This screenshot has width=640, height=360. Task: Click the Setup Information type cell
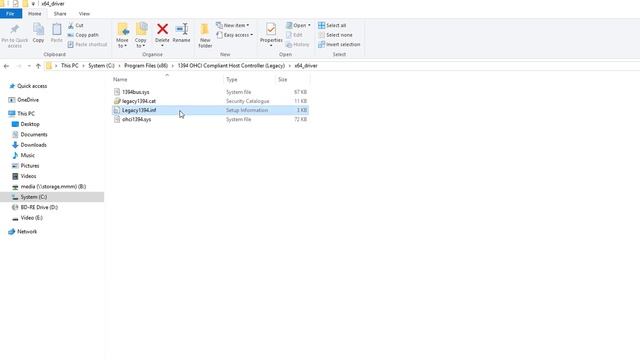(247, 110)
